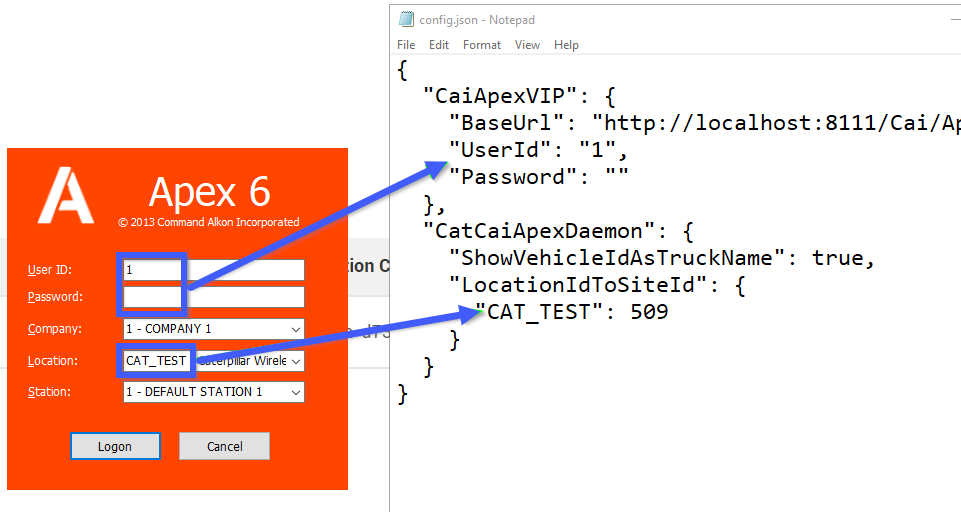Open the File menu in Notepad
This screenshot has width=961, height=512.
pyautogui.click(x=406, y=45)
